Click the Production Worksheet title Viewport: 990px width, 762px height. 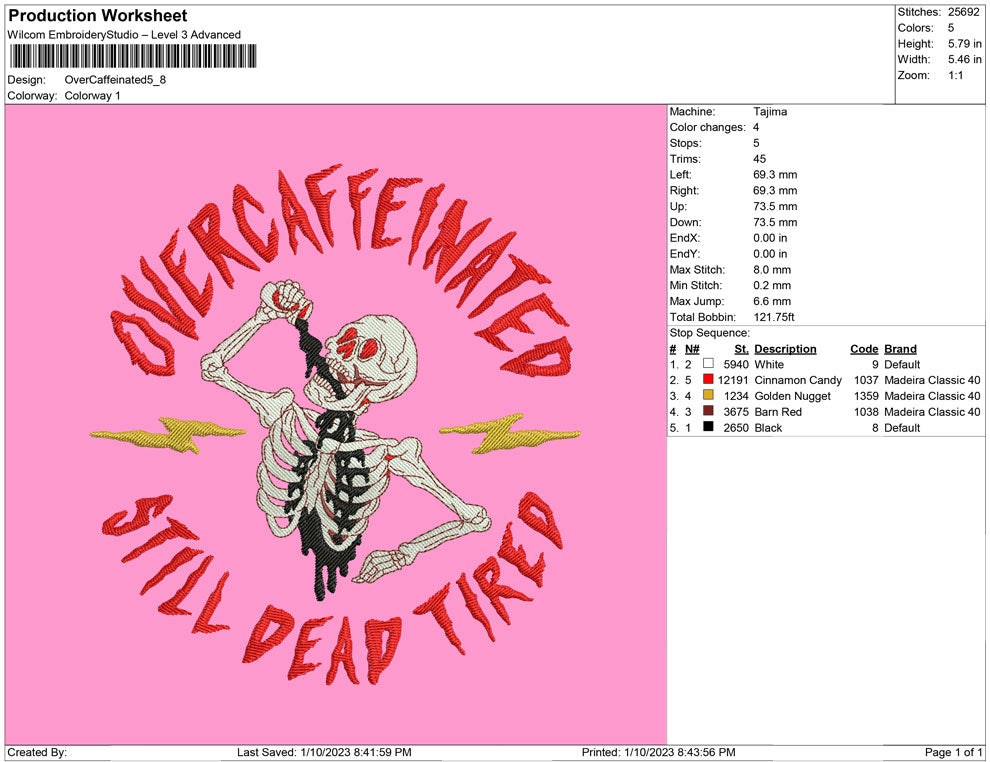point(98,15)
